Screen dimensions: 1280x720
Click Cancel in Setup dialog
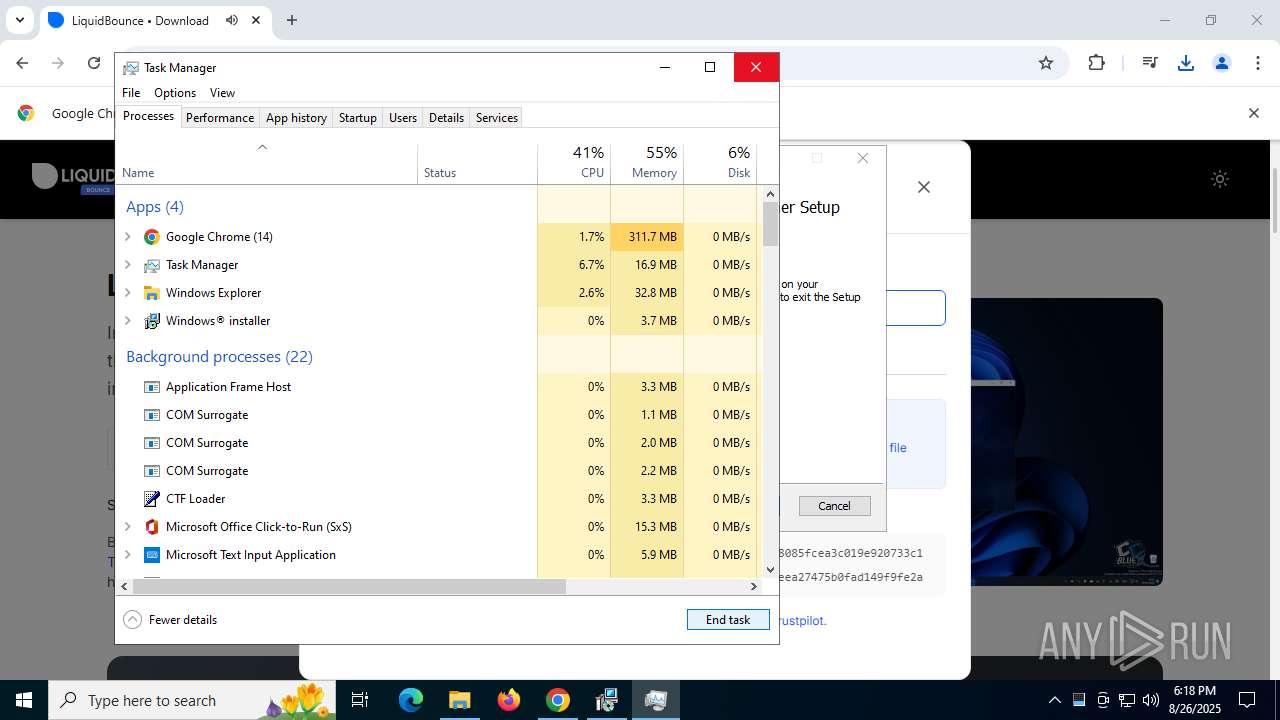(x=834, y=506)
